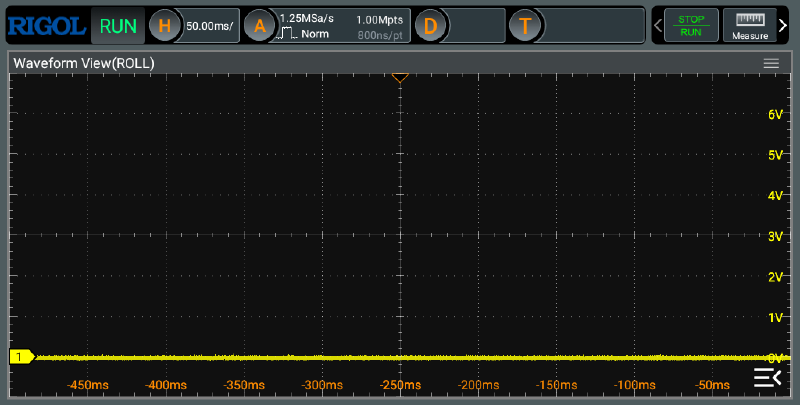Select the 50.00ms/ horizontal timebase value
The height and width of the screenshot is (405, 800).
(x=209, y=26)
